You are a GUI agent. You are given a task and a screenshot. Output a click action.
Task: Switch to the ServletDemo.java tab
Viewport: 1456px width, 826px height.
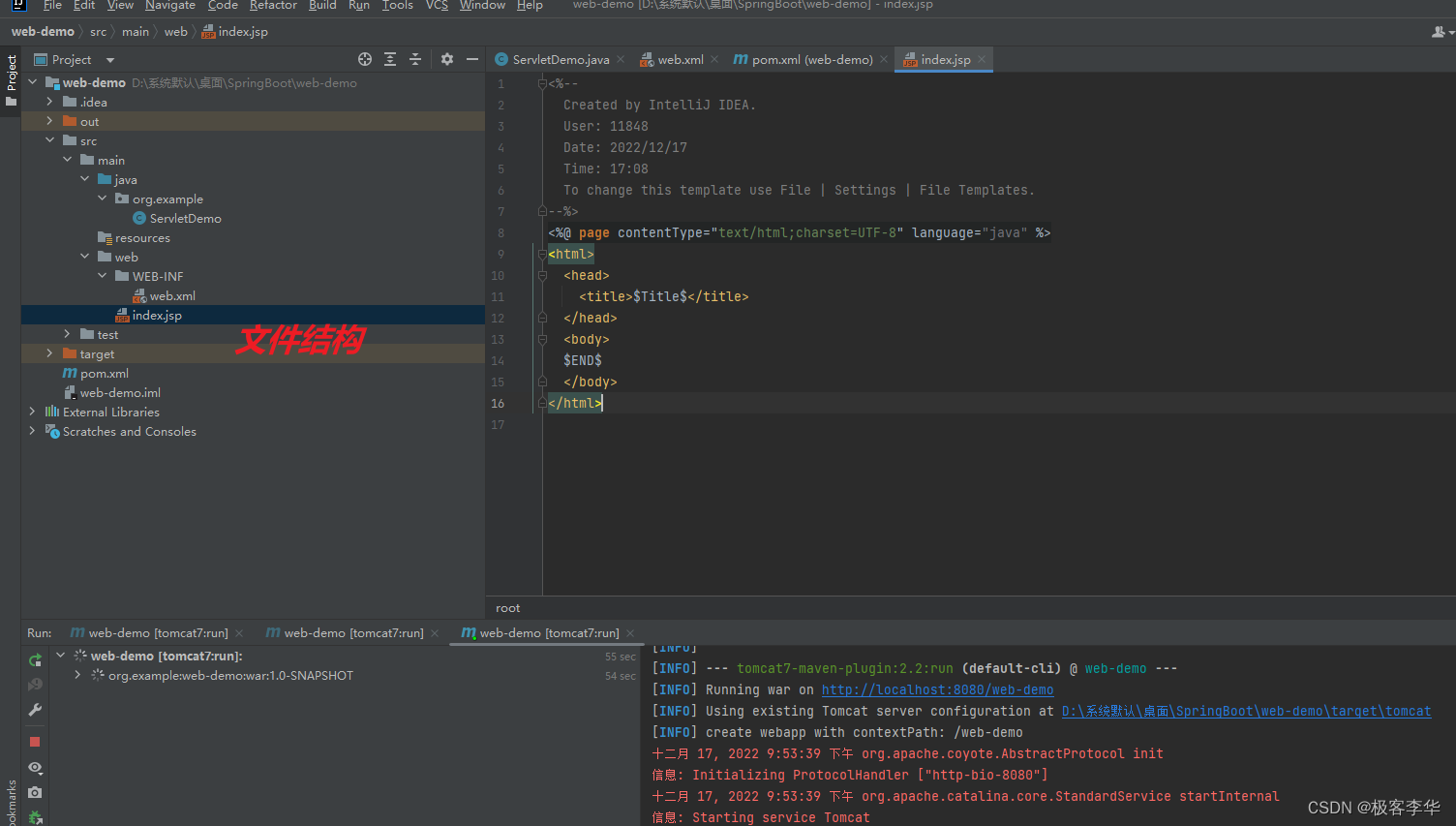pos(561,60)
